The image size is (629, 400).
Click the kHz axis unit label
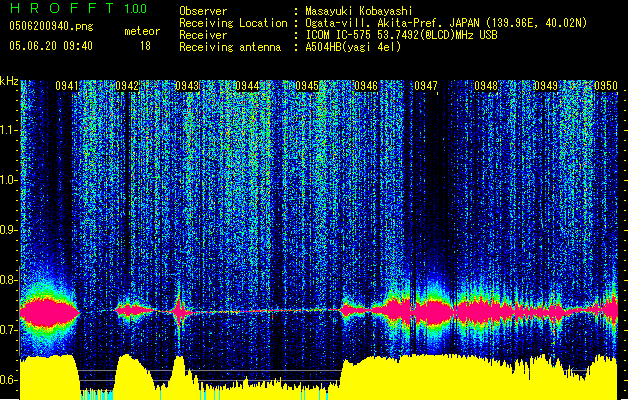coord(9,81)
